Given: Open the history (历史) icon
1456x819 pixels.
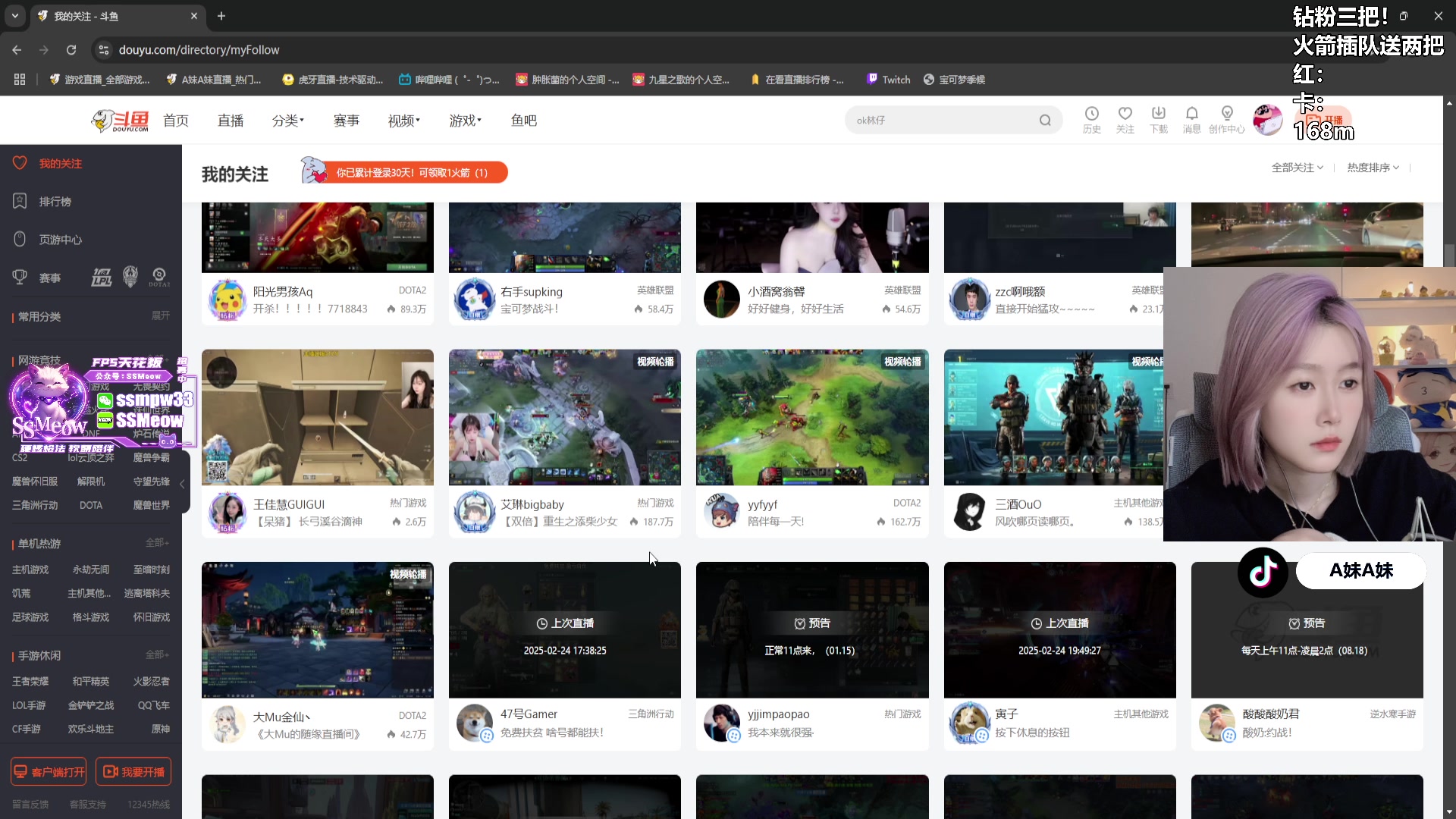Looking at the screenshot, I should (1092, 120).
